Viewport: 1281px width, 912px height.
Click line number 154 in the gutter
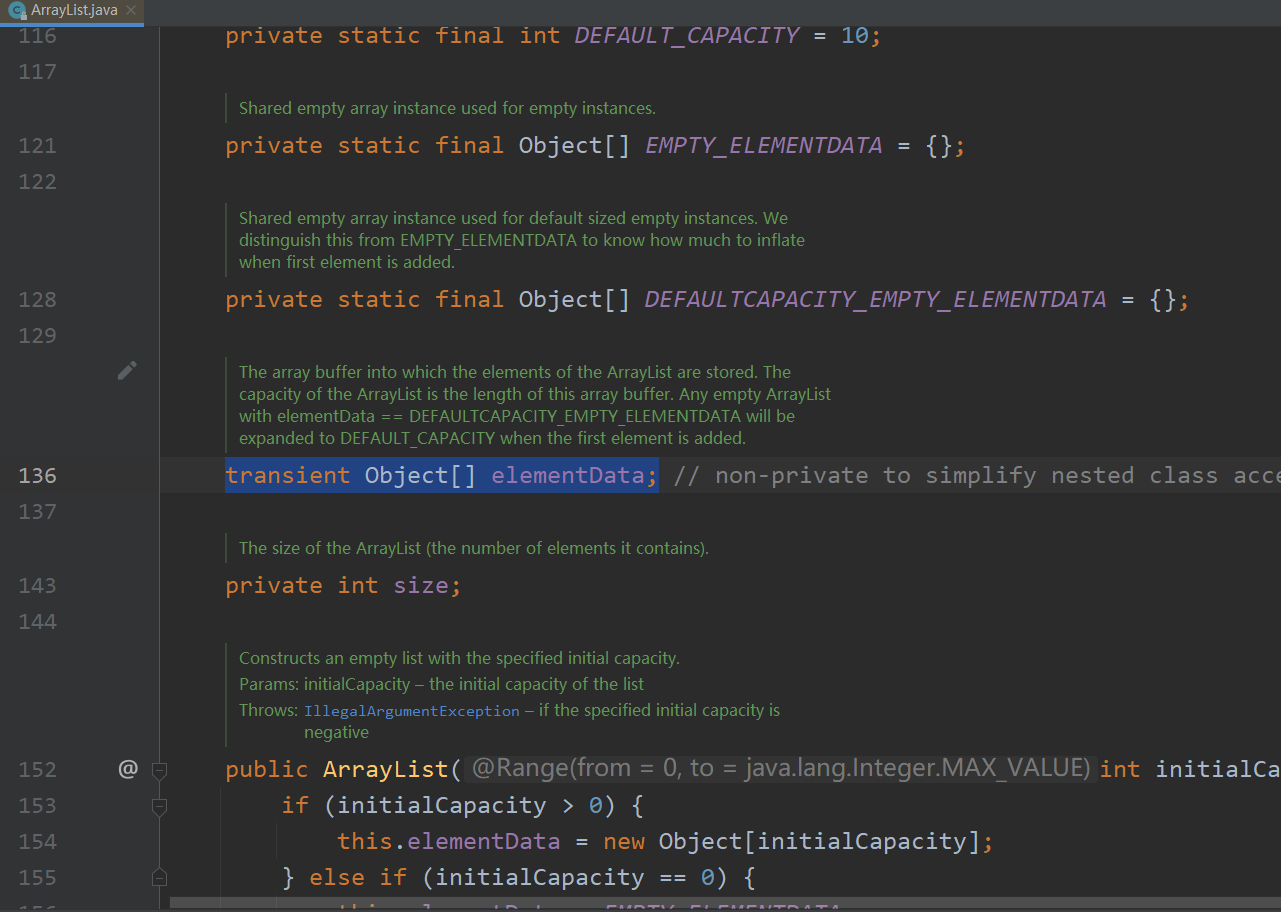[38, 842]
